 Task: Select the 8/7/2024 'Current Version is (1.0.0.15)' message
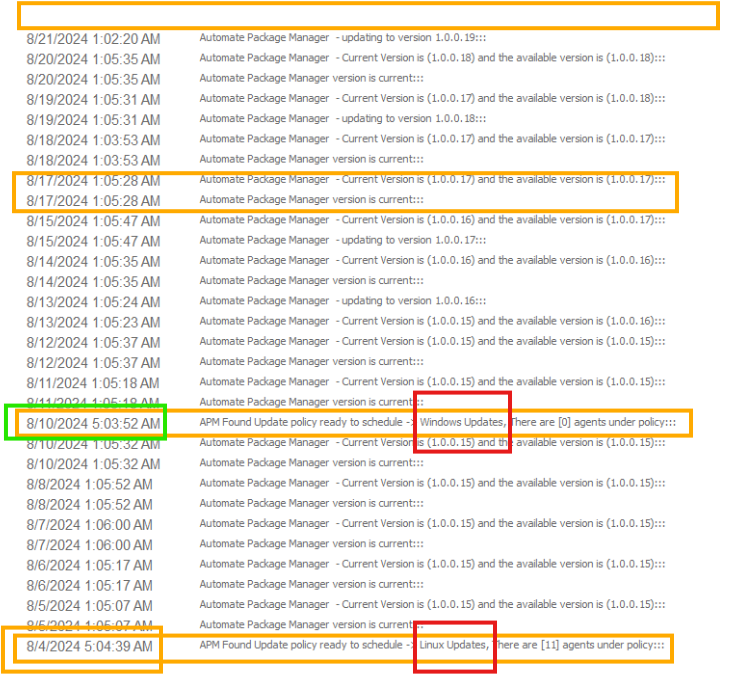[432, 524]
